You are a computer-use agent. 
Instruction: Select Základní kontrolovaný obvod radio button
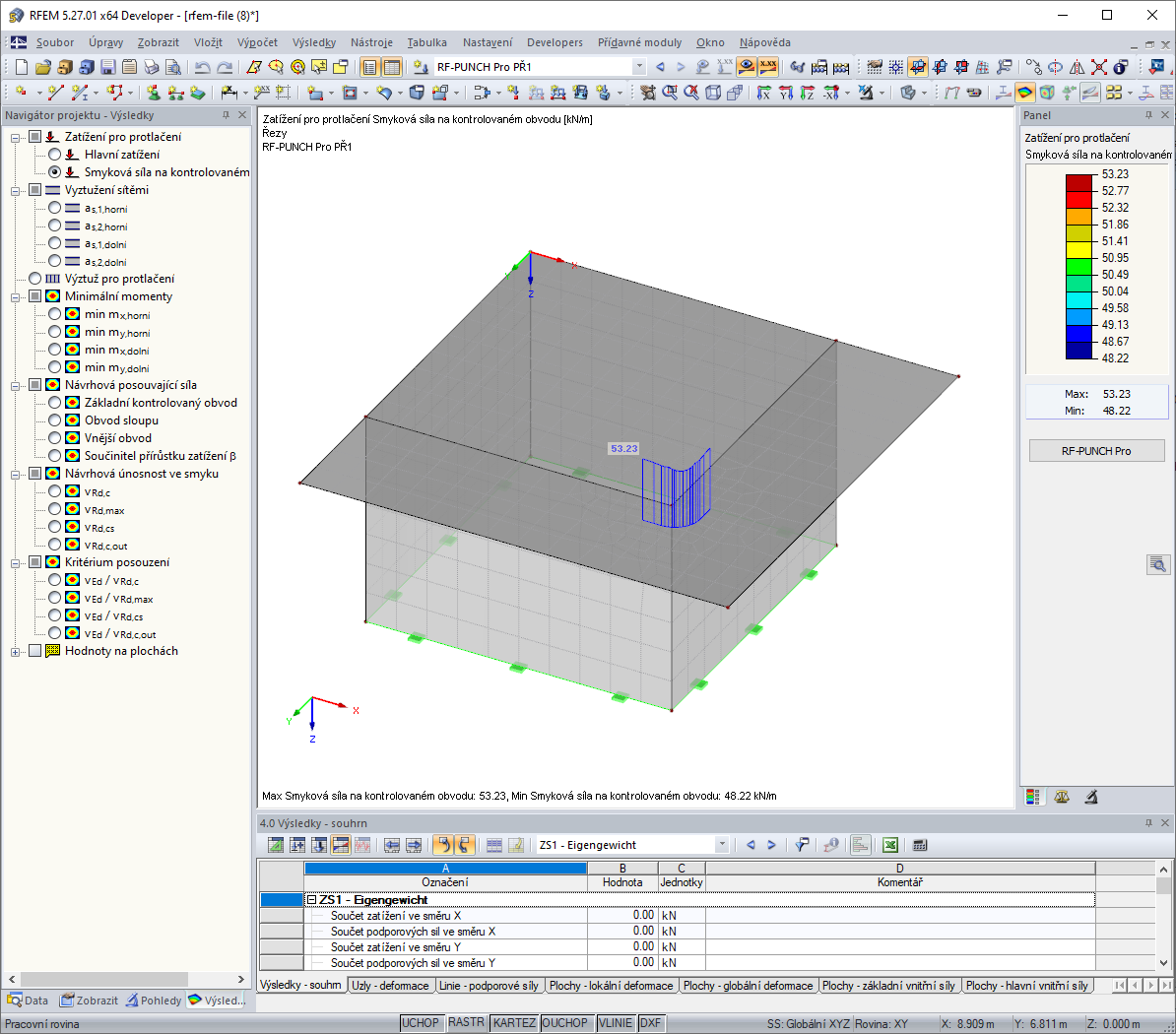pyautogui.click(x=55, y=403)
